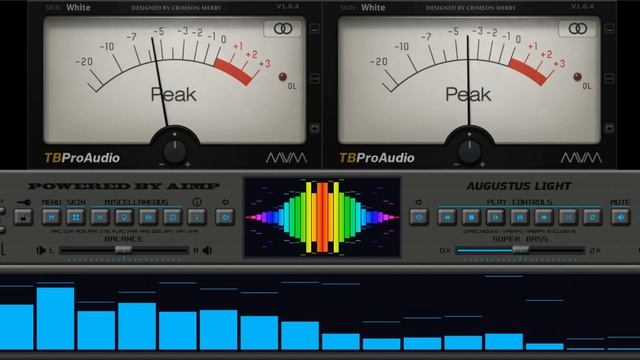Click the stereo link icon on right meter

click(x=578, y=29)
